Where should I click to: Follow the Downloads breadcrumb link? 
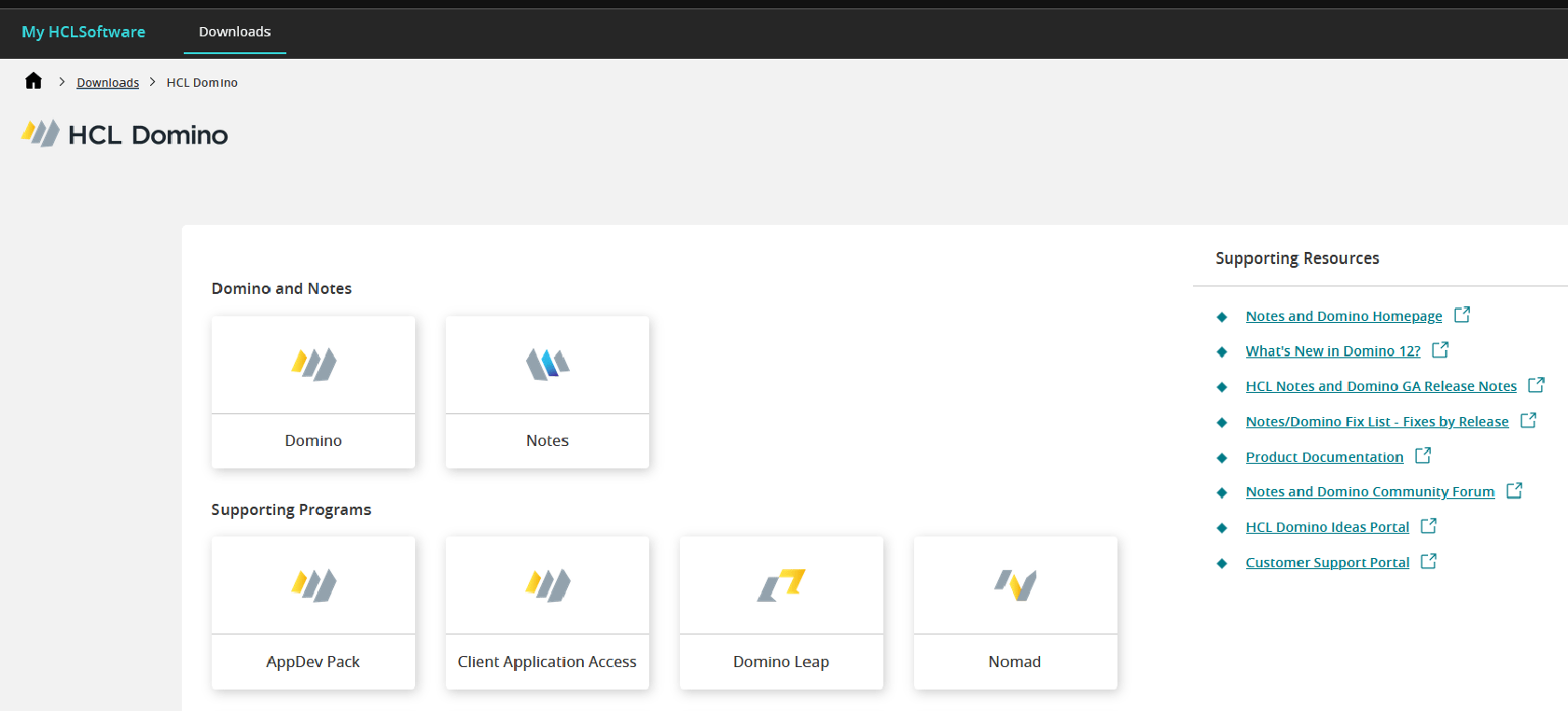(x=107, y=83)
